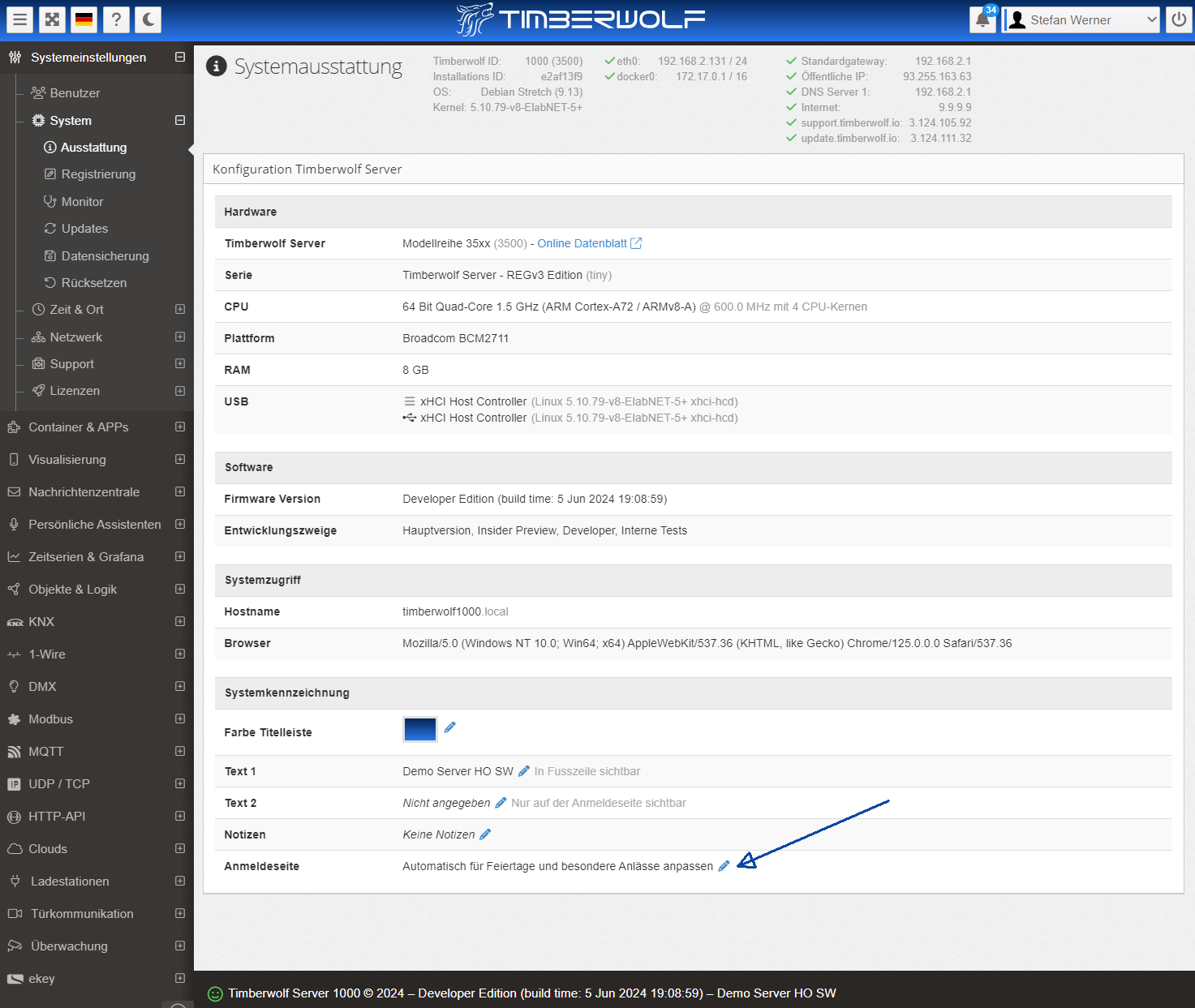Click the Hauptversion, Insider Preview branches text
This screenshot has width=1195, height=1008.
(544, 530)
